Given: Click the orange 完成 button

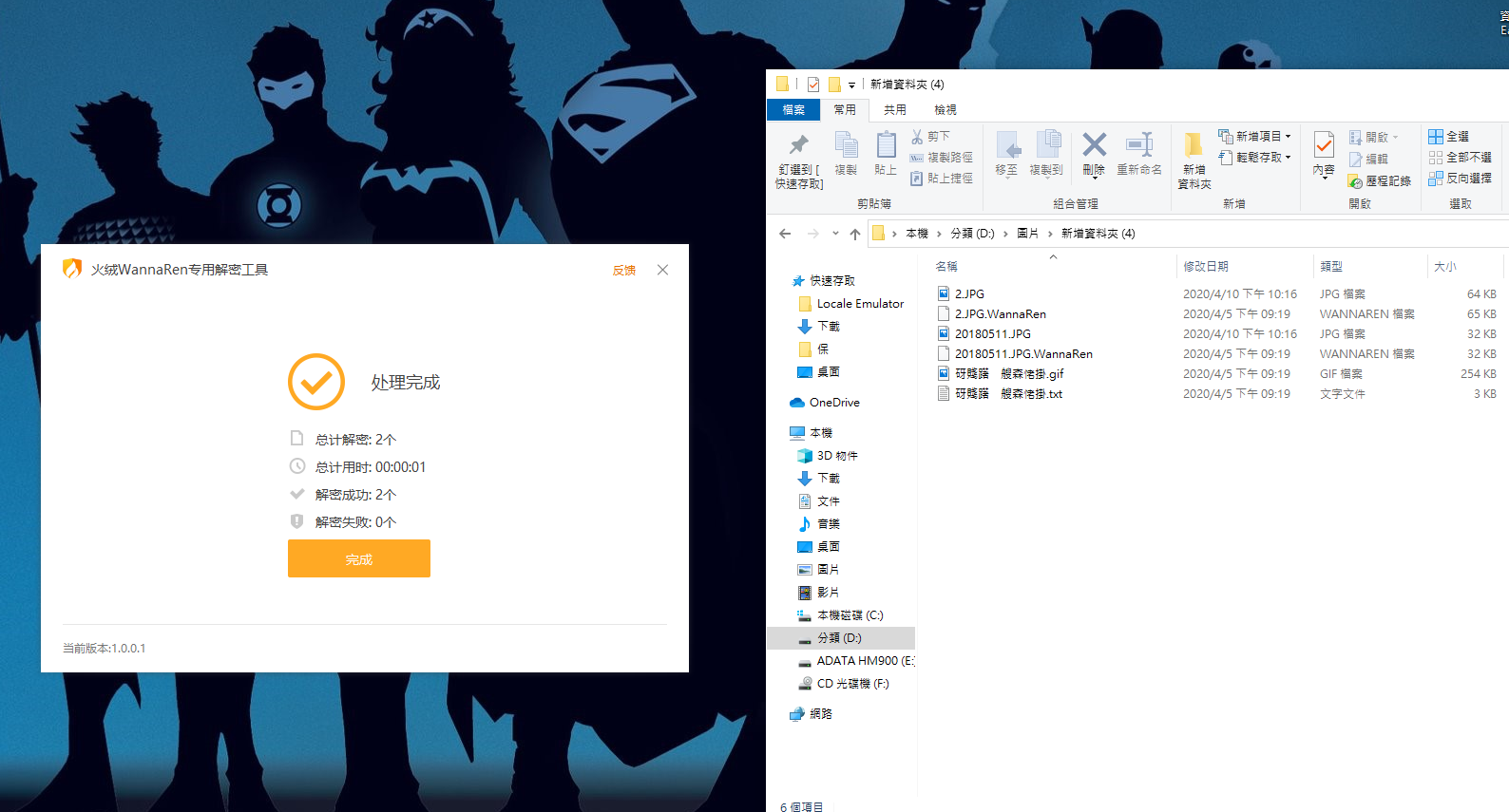Looking at the screenshot, I should 359,558.
